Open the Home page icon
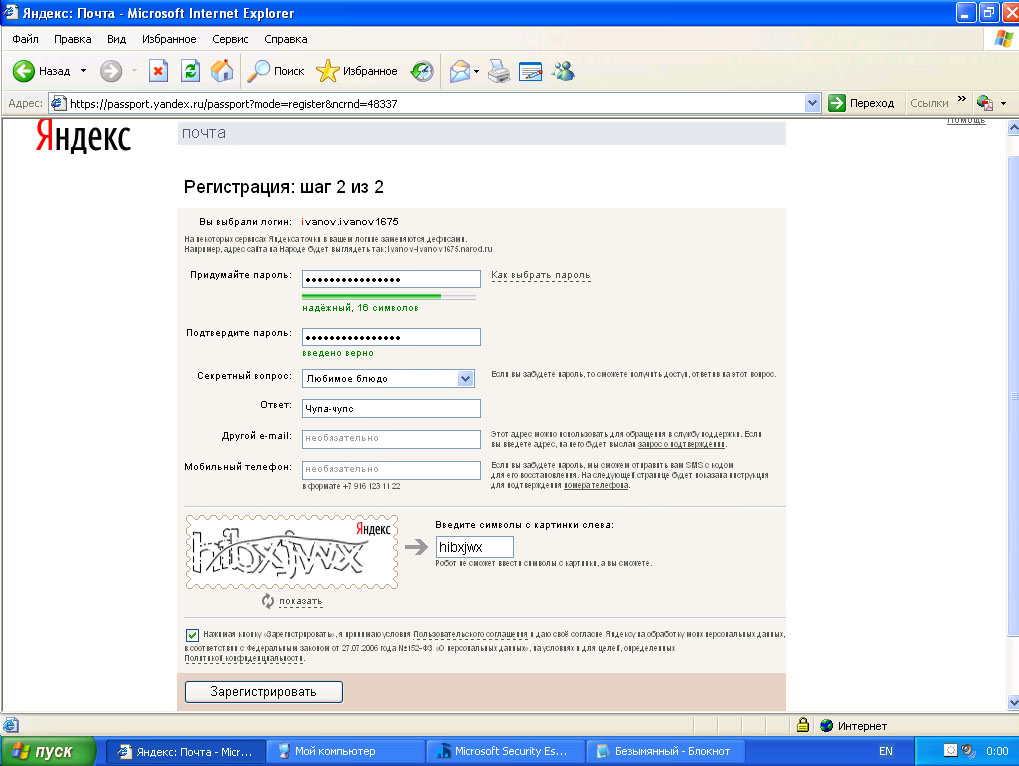 click(222, 71)
